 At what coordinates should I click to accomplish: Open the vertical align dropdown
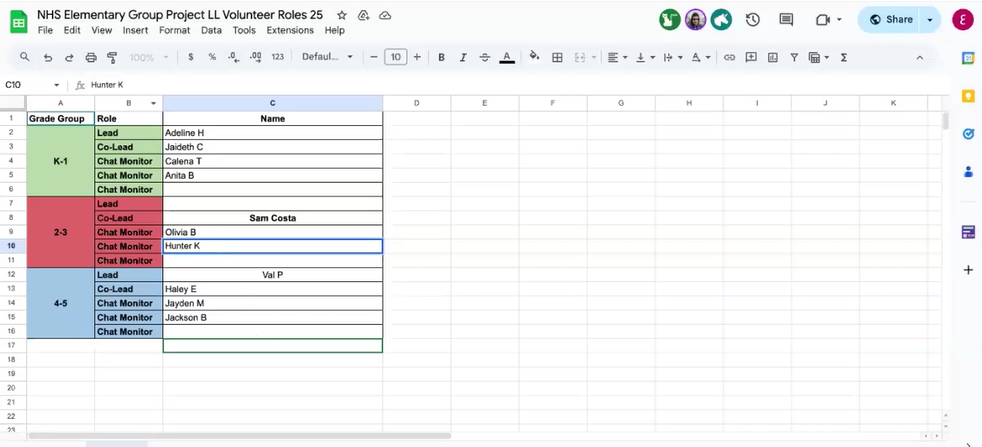coord(645,57)
